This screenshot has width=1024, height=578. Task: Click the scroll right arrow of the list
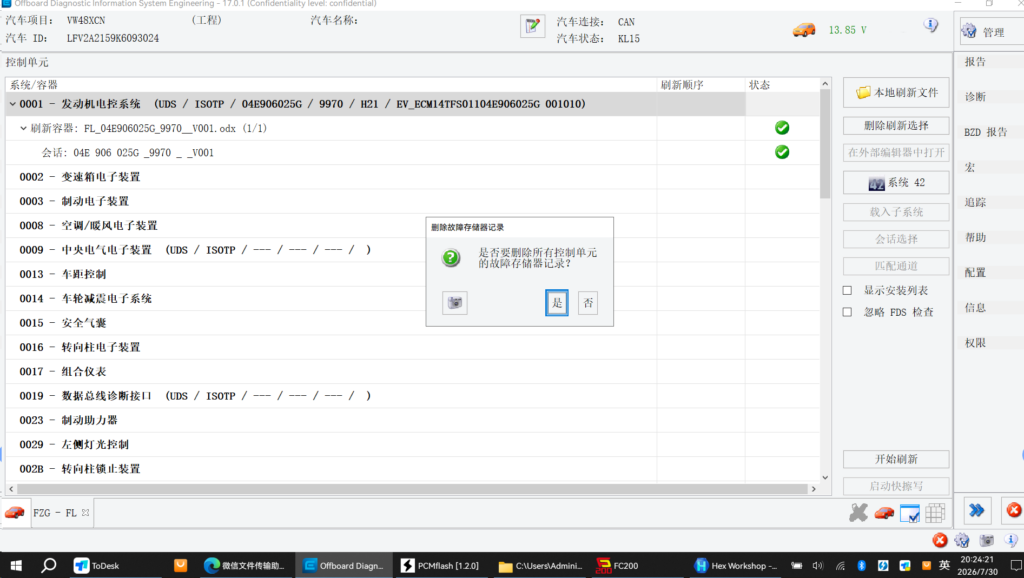[814, 489]
